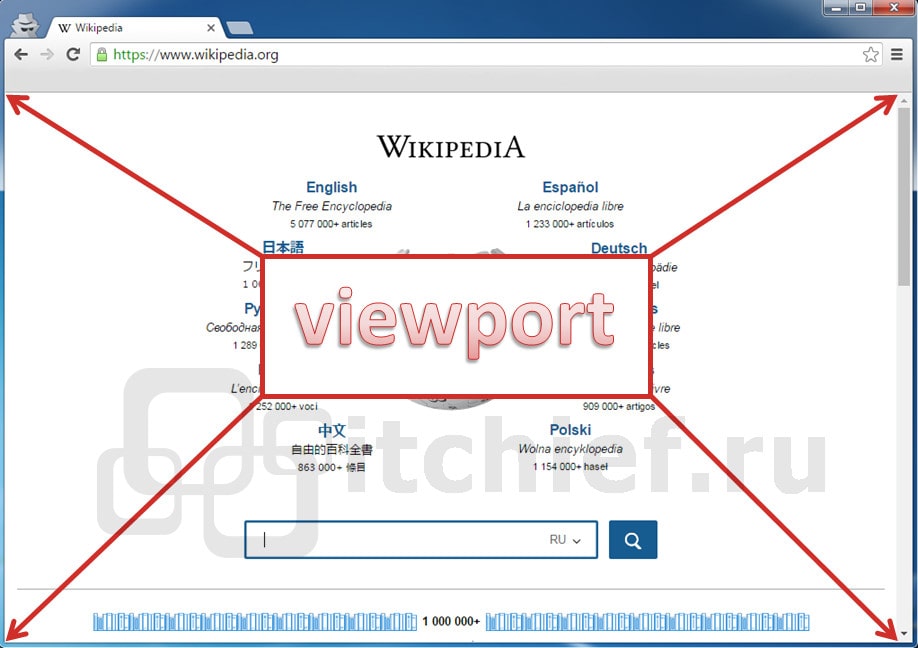This screenshot has height=648, width=918.
Task: Open the Deutsch Wikipedia link
Action: click(619, 248)
